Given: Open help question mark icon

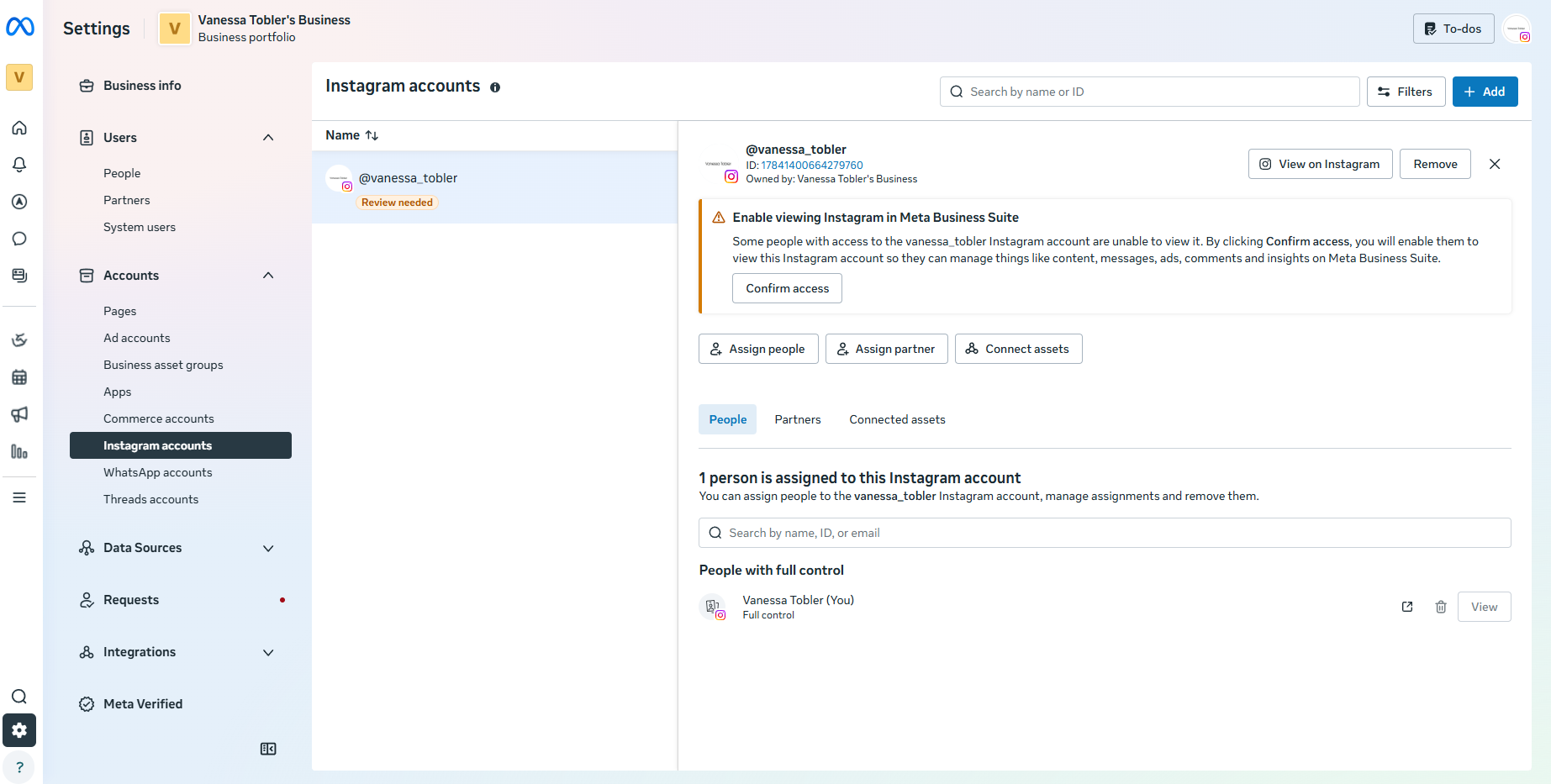Looking at the screenshot, I should coord(19,767).
